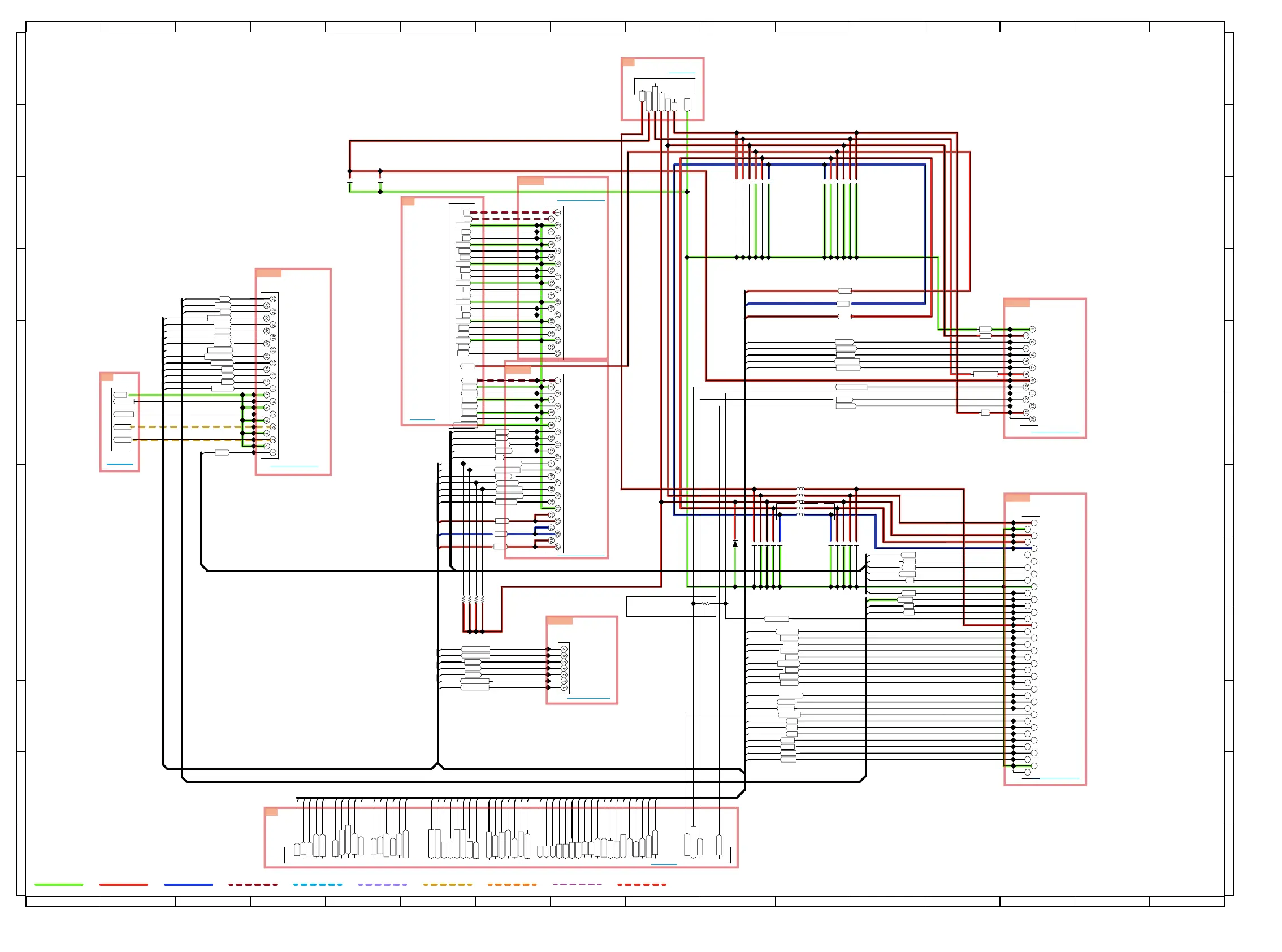Viewport: 1282px width, 952px height.
Task: Click the dashed rectangle between the twisted wires
Action: coord(805,511)
